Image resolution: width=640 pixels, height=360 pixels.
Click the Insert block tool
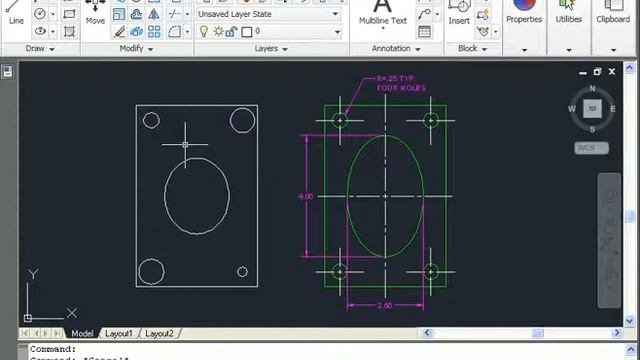click(459, 13)
